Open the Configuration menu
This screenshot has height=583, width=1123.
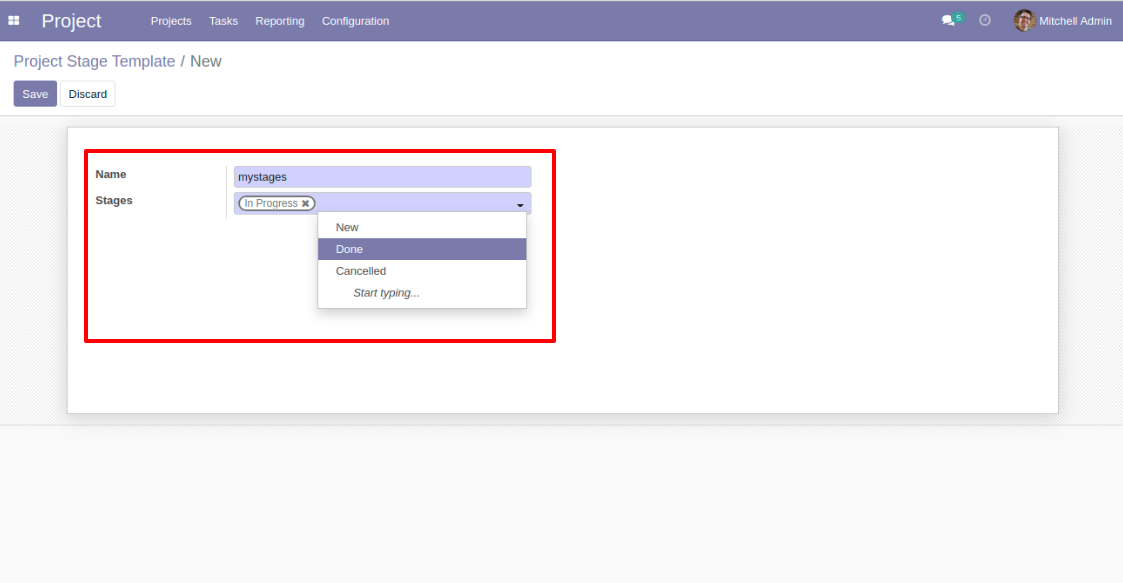point(355,21)
